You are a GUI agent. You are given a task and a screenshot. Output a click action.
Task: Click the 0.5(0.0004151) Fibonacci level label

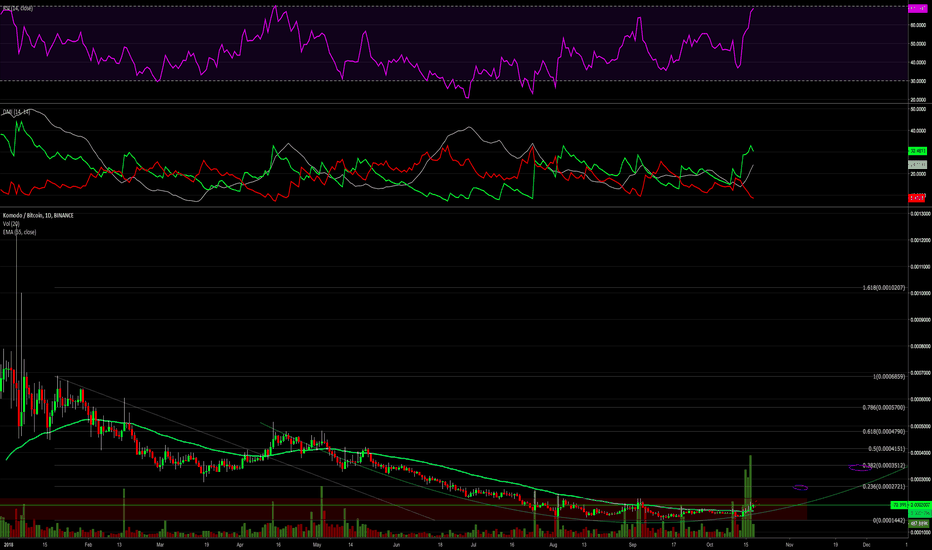click(886, 449)
